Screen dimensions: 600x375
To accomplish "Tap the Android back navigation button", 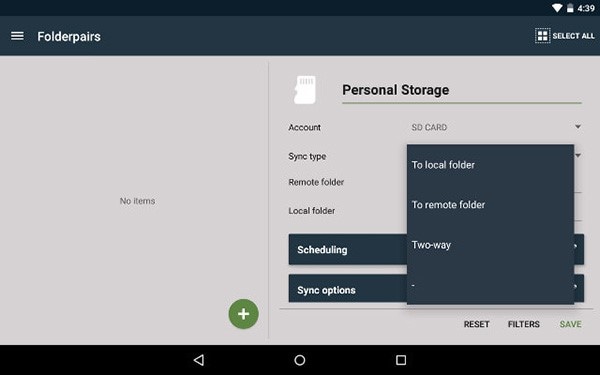I will (199, 360).
